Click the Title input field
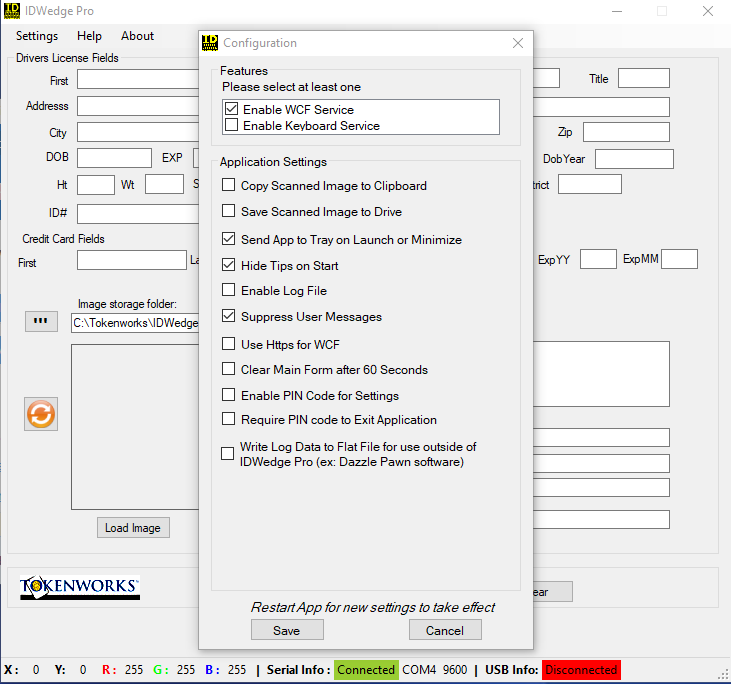Image resolution: width=731 pixels, height=684 pixels. point(644,78)
